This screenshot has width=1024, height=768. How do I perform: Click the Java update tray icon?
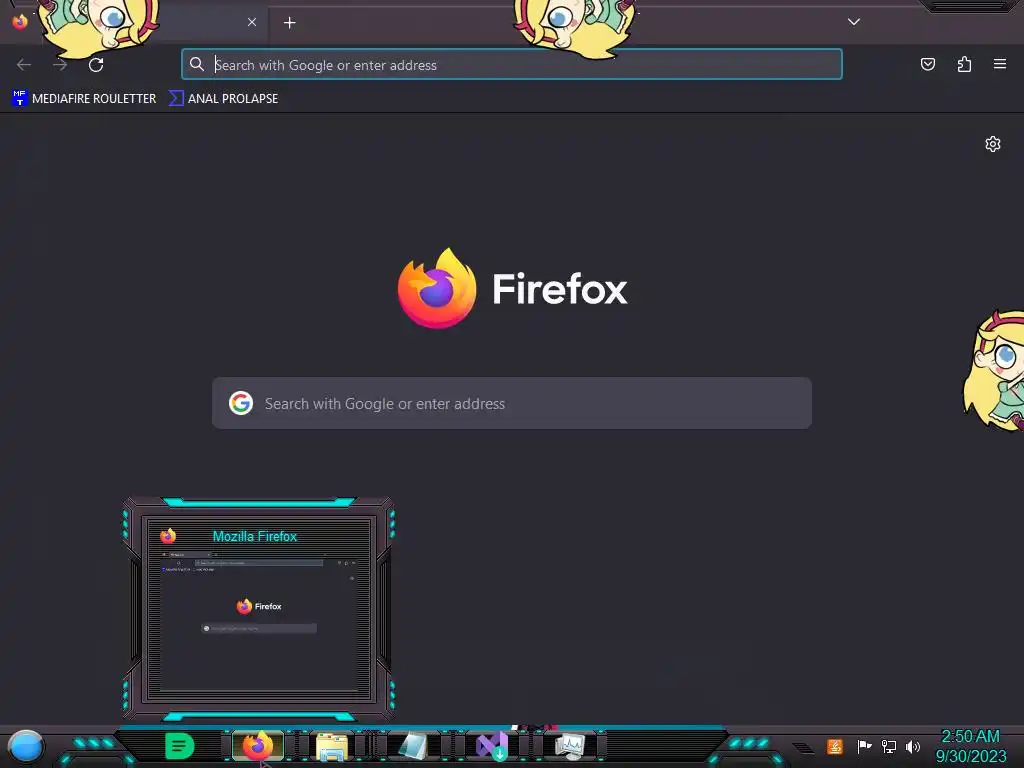[x=835, y=746]
